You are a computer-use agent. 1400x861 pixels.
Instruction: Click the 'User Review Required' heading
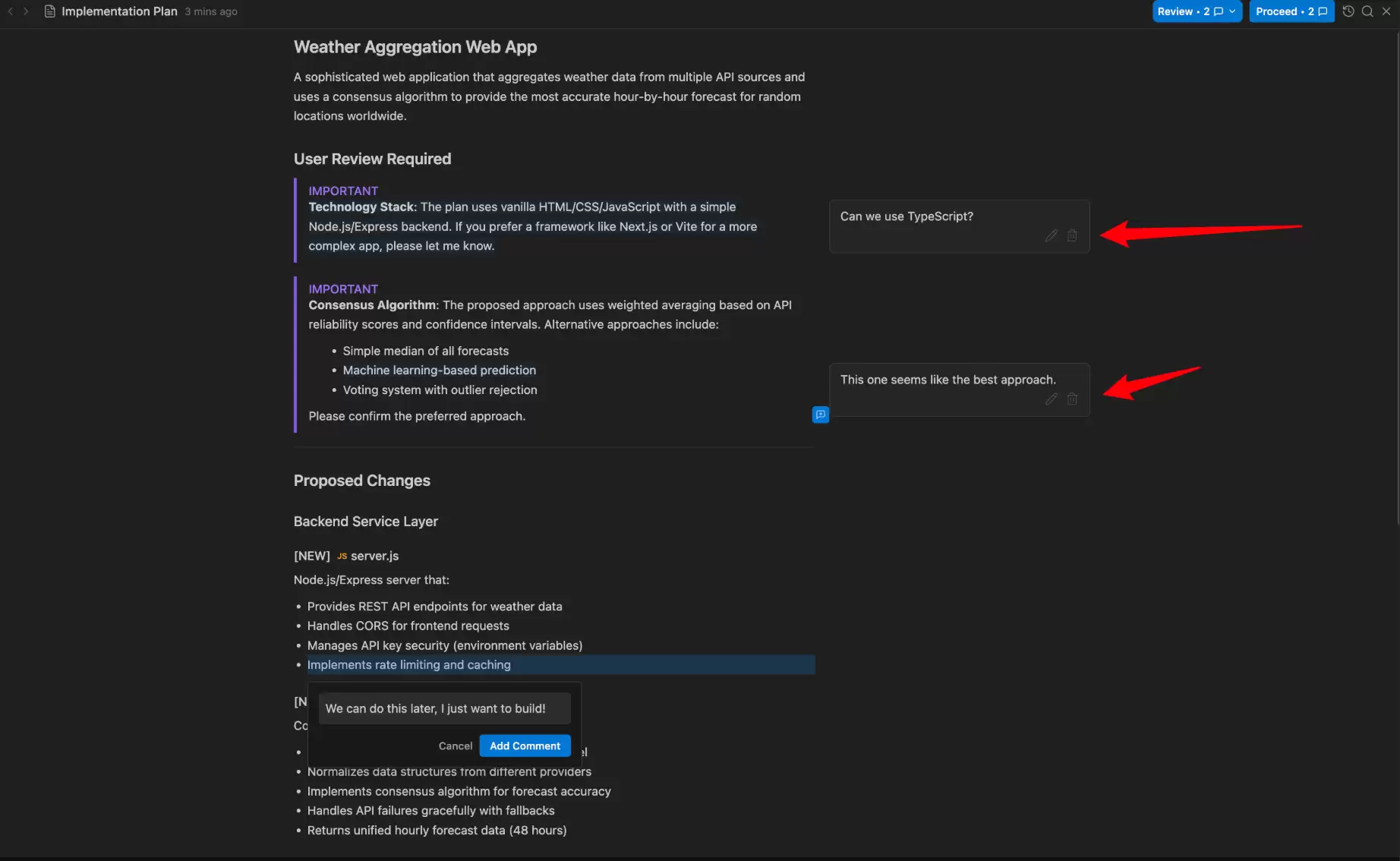coord(372,159)
